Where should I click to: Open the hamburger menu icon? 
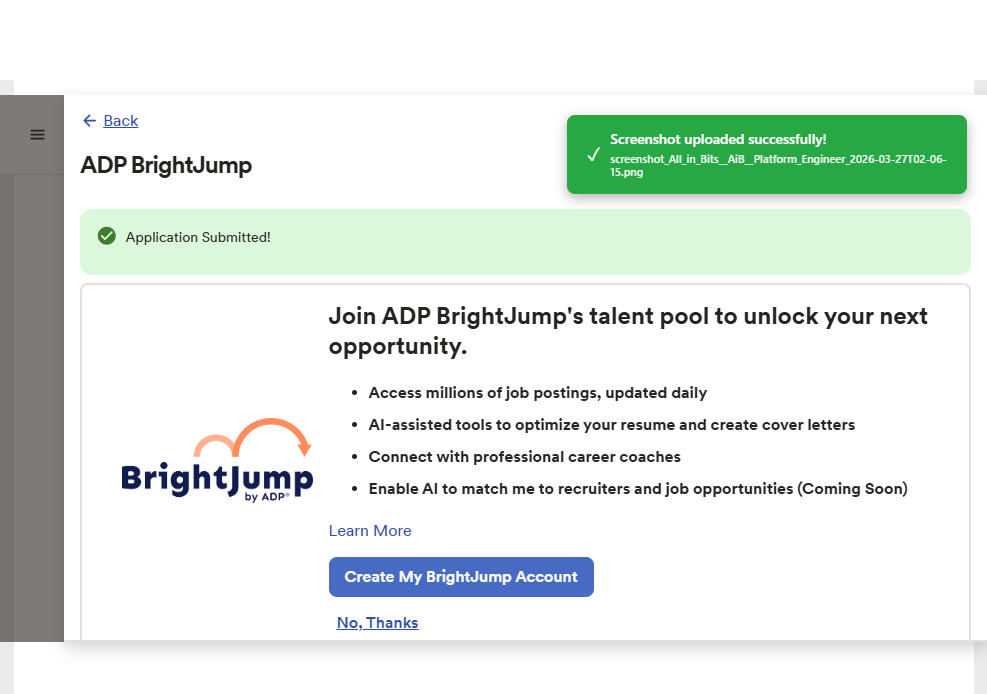(37, 135)
